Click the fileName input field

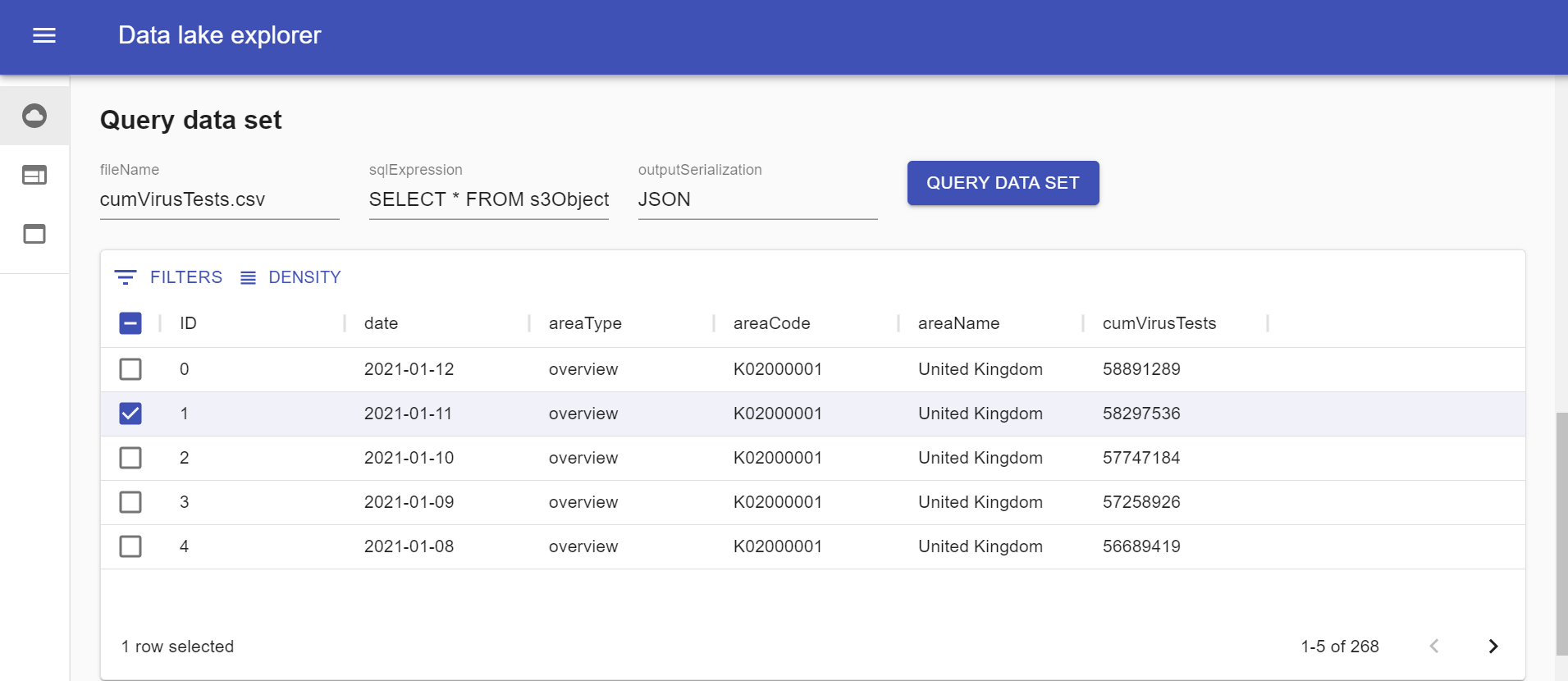tap(220, 199)
